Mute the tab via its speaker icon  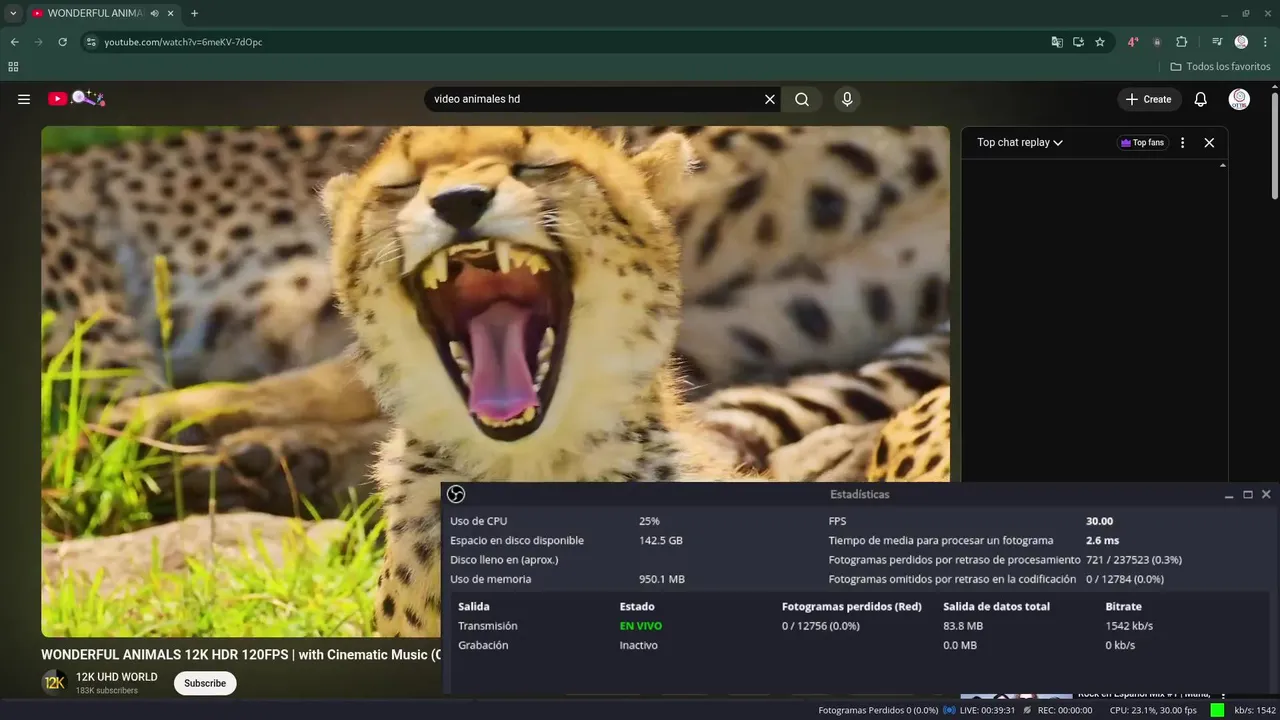tap(154, 13)
